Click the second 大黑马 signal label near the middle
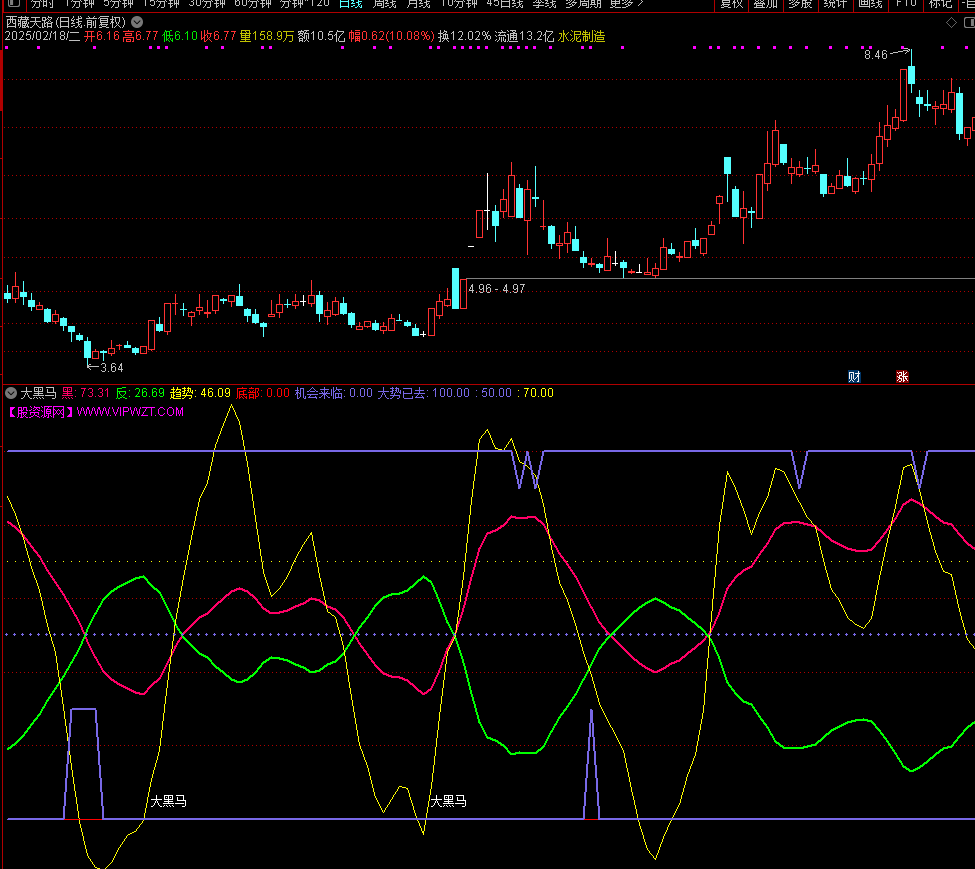The height and width of the screenshot is (869, 975). [448, 801]
